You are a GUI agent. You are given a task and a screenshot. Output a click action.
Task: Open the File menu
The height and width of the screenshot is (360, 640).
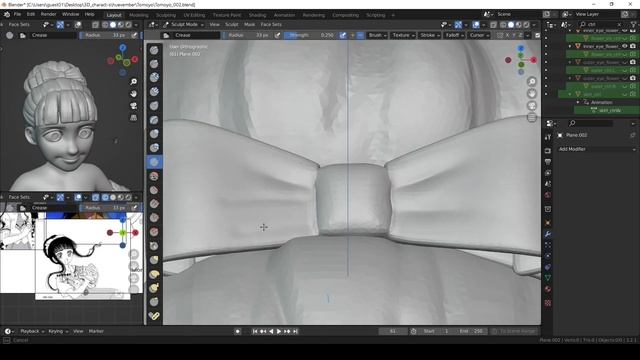[17, 14]
